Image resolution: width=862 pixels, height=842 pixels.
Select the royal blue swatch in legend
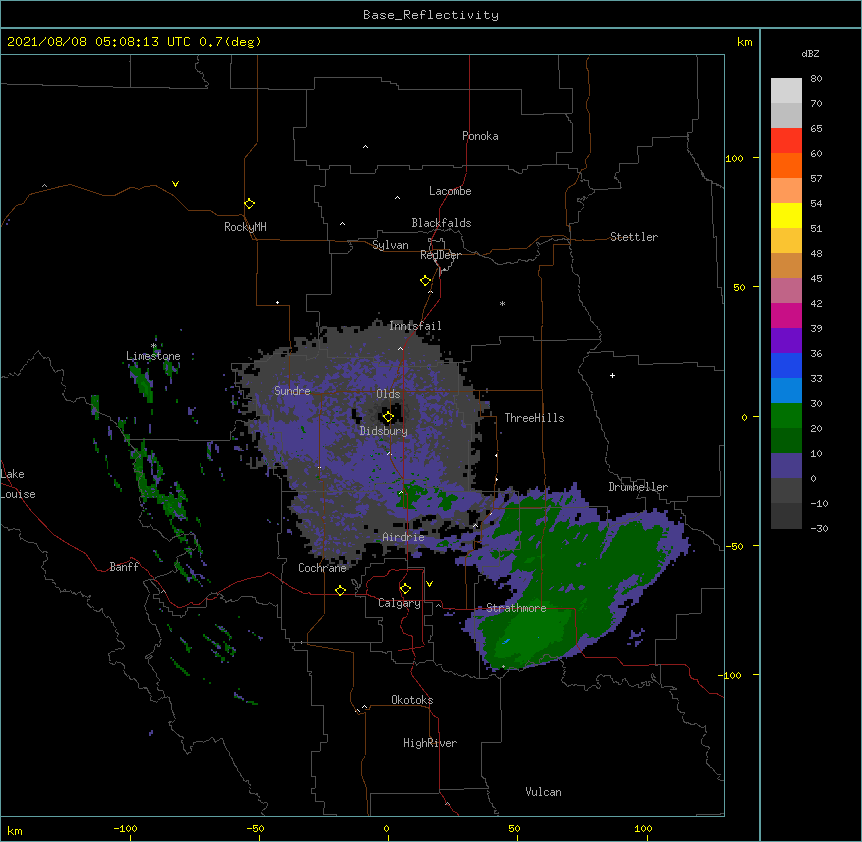[x=786, y=365]
